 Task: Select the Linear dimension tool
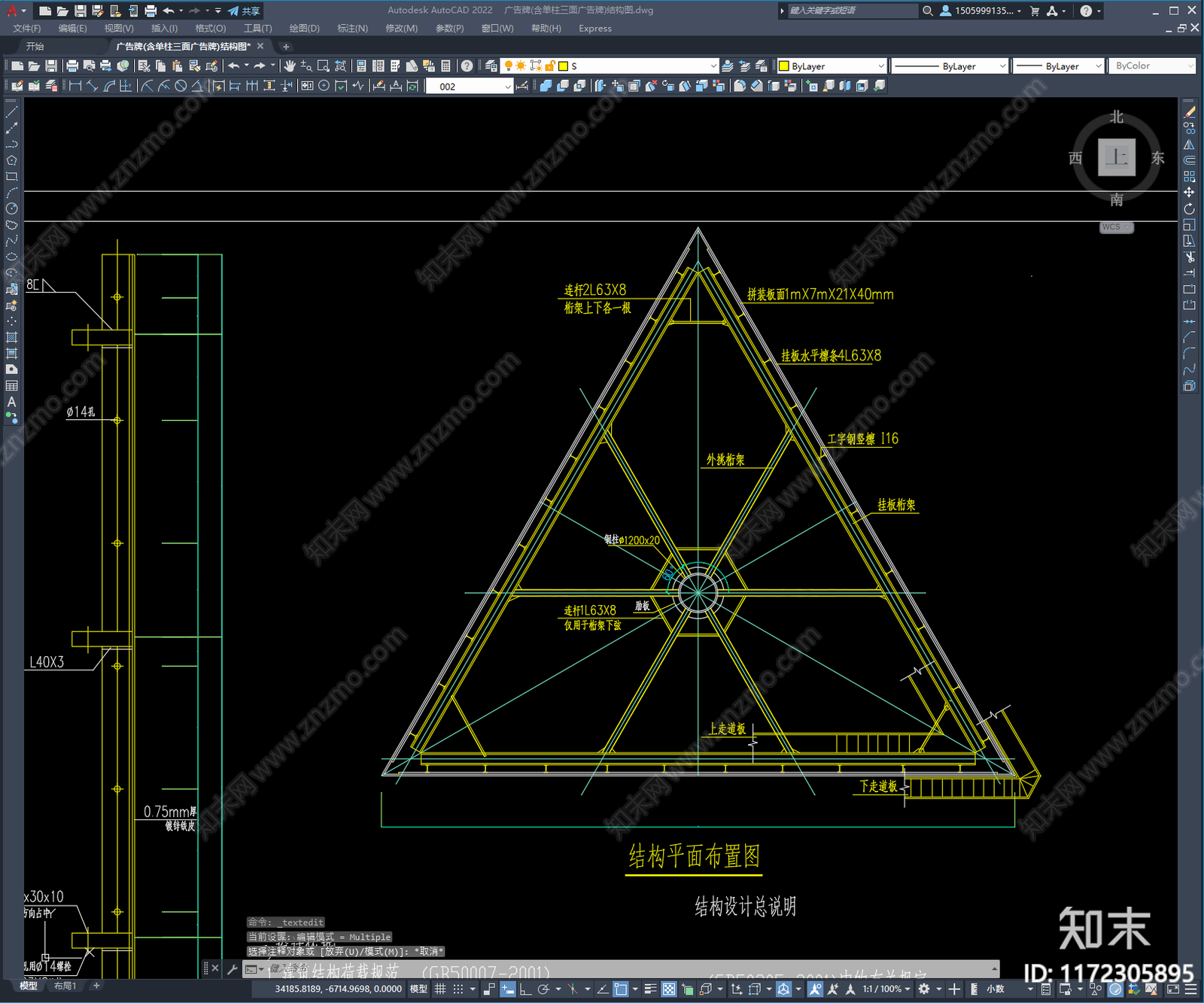75,86
